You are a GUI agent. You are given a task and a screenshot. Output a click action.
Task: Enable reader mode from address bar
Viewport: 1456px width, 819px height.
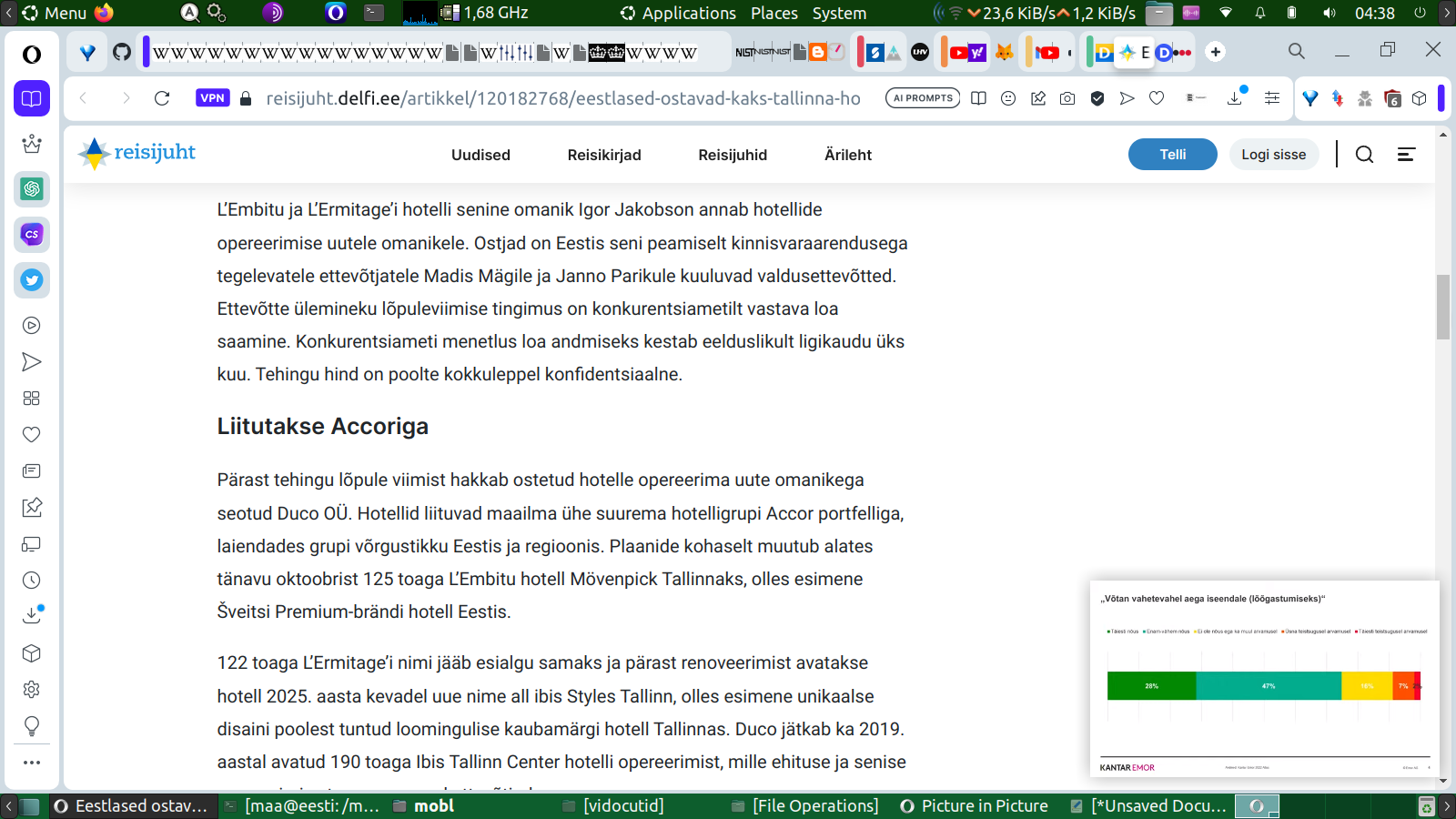[x=978, y=98]
